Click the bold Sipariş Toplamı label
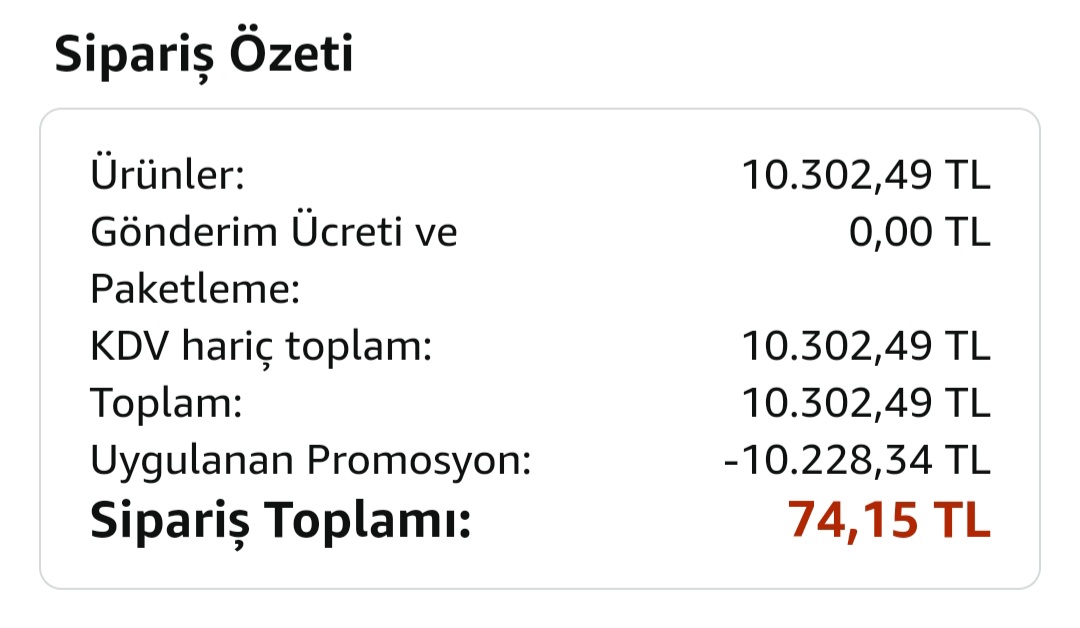The image size is (1080, 628). tap(280, 521)
